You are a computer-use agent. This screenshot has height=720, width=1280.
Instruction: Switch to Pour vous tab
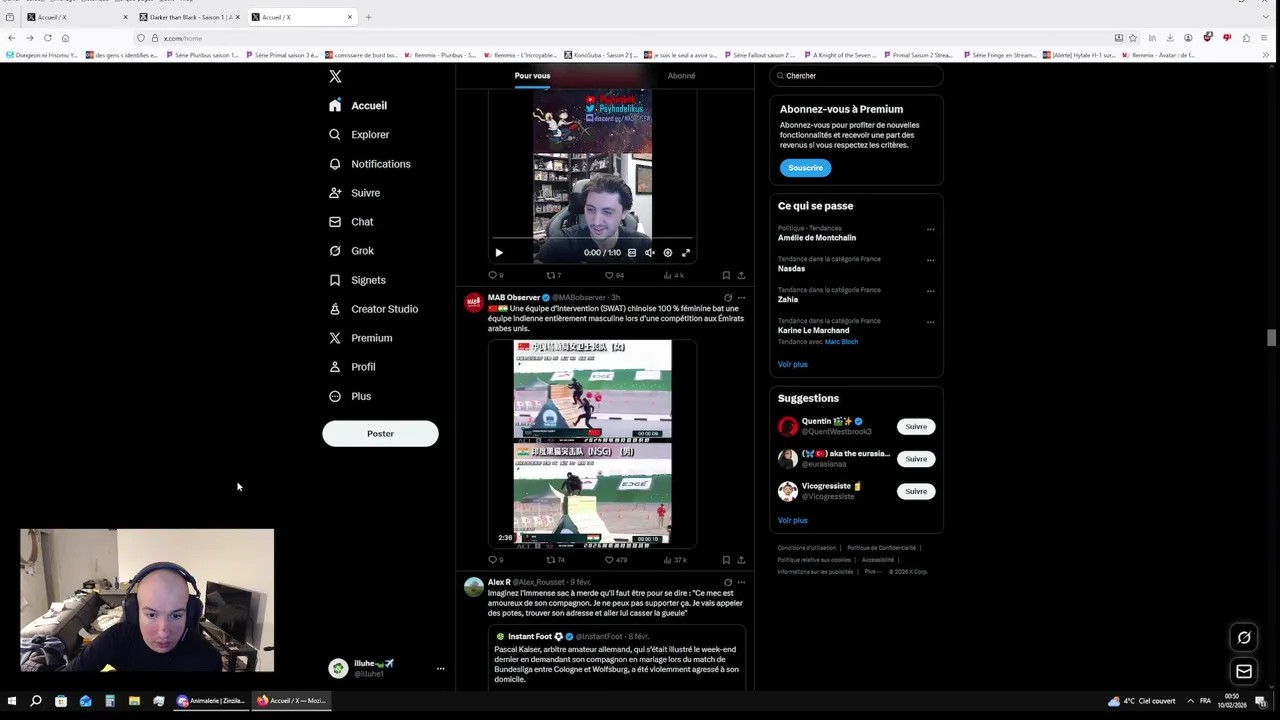532,76
